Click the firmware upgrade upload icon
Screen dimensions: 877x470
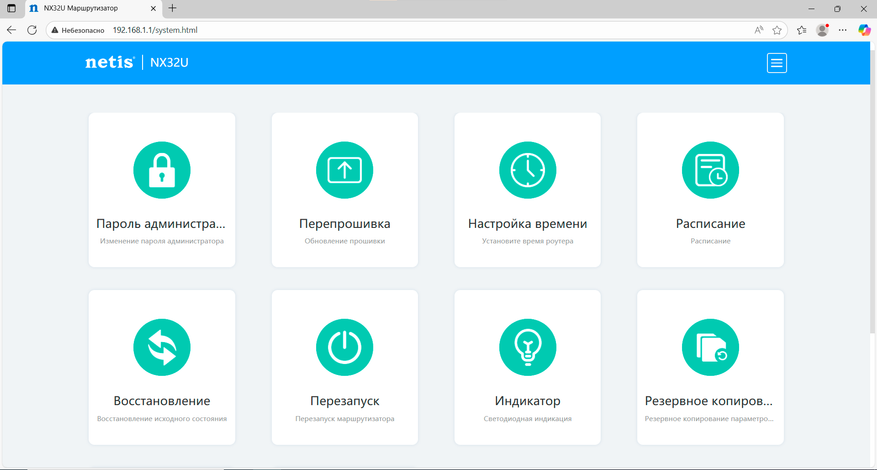click(x=345, y=170)
